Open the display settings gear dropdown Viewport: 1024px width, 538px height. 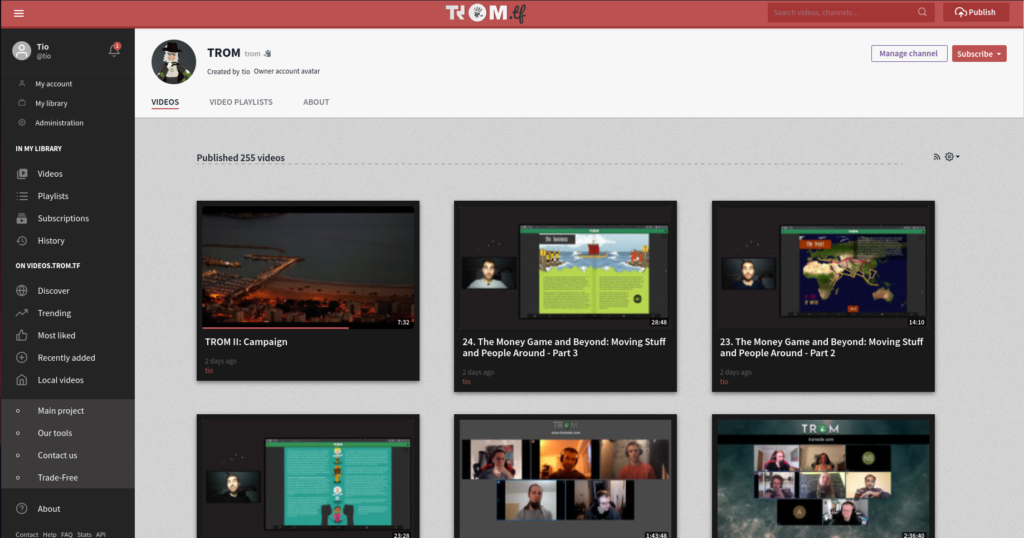pos(952,157)
